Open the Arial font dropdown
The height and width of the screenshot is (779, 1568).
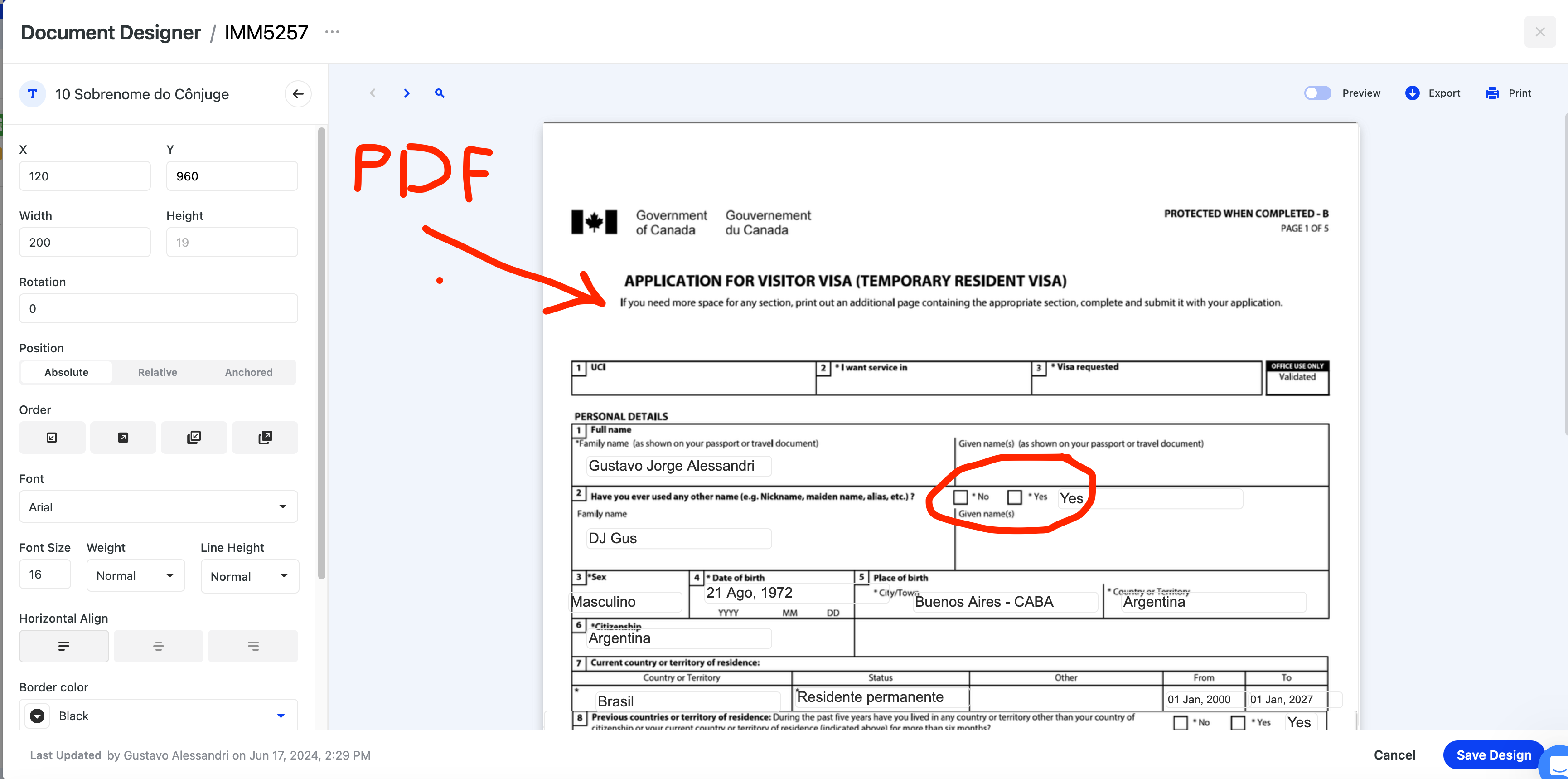tap(158, 507)
